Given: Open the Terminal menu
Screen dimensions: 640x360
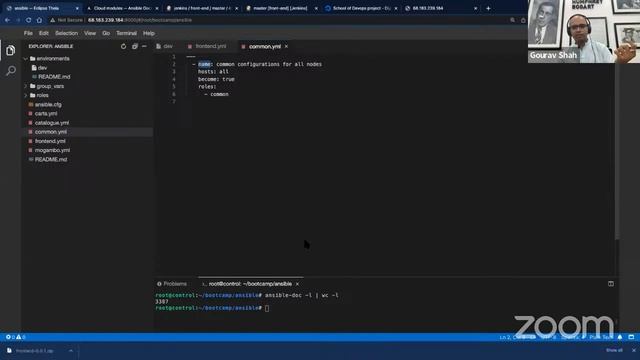Looking at the screenshot, I should 127,33.
